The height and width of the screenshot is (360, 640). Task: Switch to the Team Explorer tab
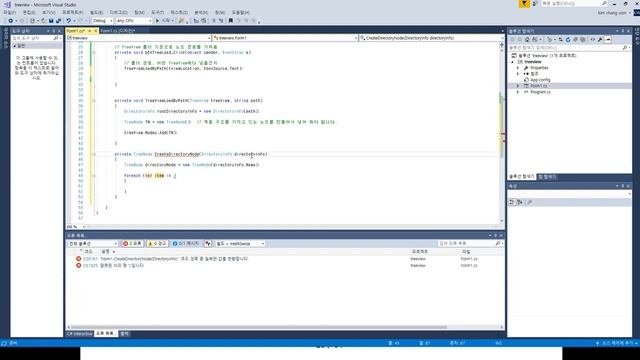coord(547,177)
